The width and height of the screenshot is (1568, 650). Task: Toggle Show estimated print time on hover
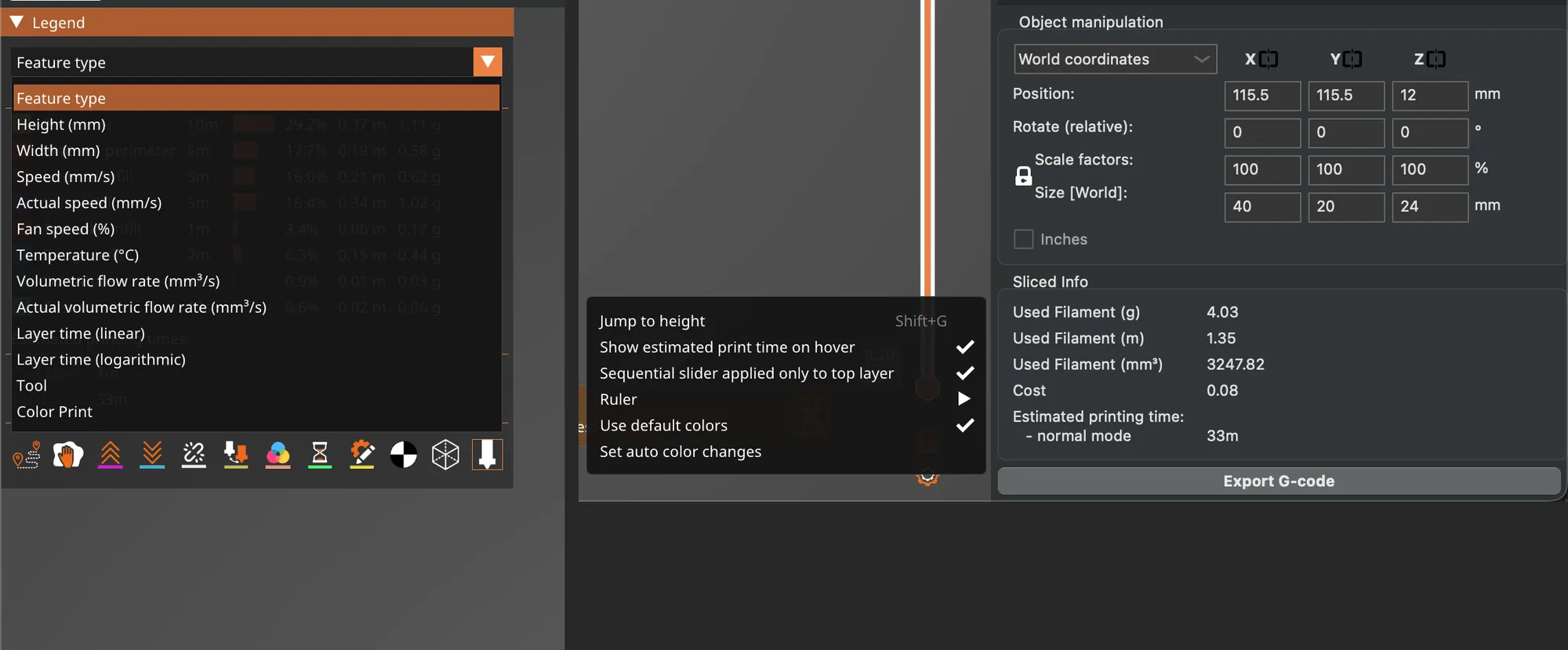(786, 347)
